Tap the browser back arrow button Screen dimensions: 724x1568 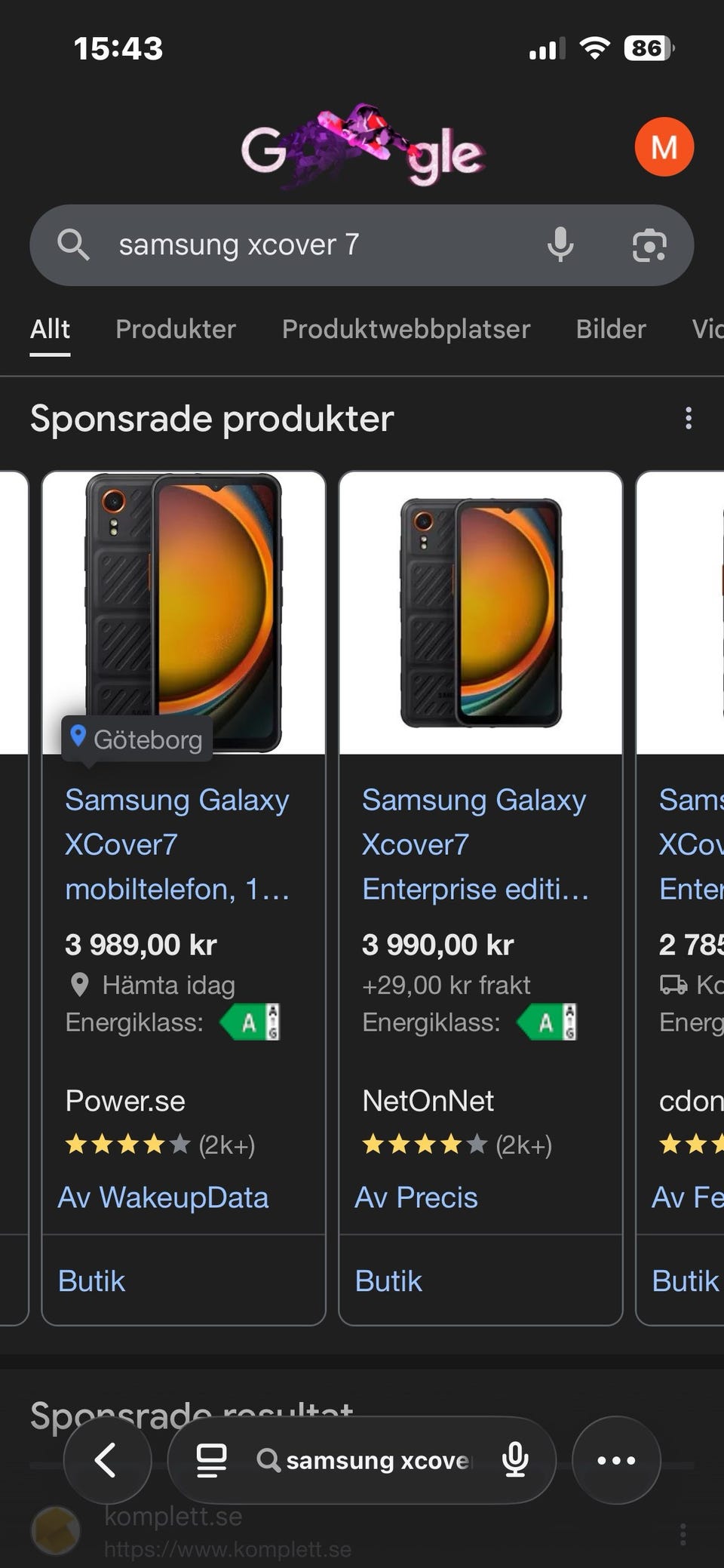(x=107, y=1460)
